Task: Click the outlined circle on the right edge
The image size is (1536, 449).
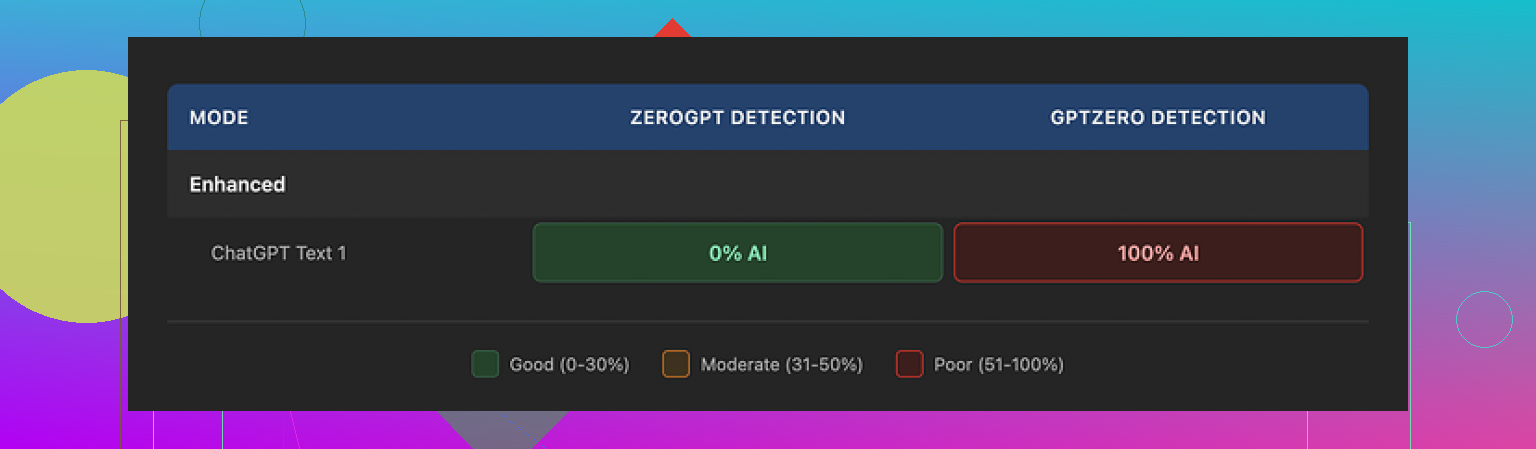Action: click(x=1484, y=320)
